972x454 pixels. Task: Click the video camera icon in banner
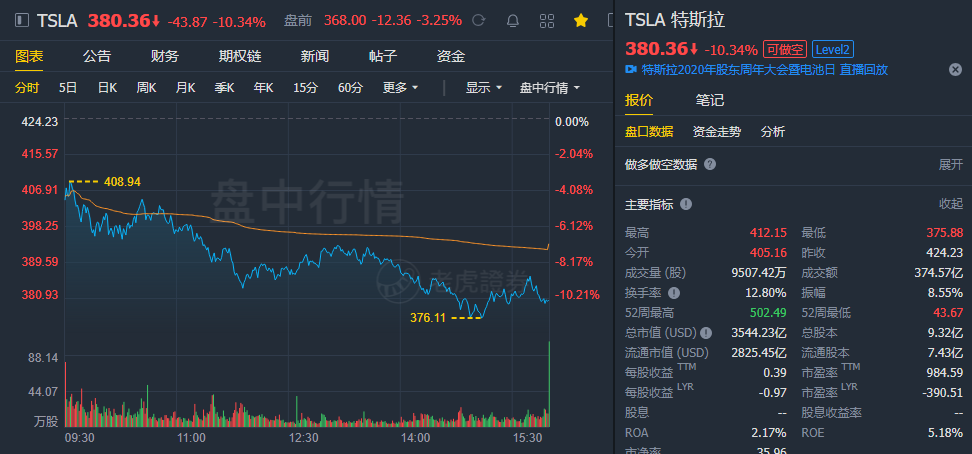pyautogui.click(x=631, y=70)
